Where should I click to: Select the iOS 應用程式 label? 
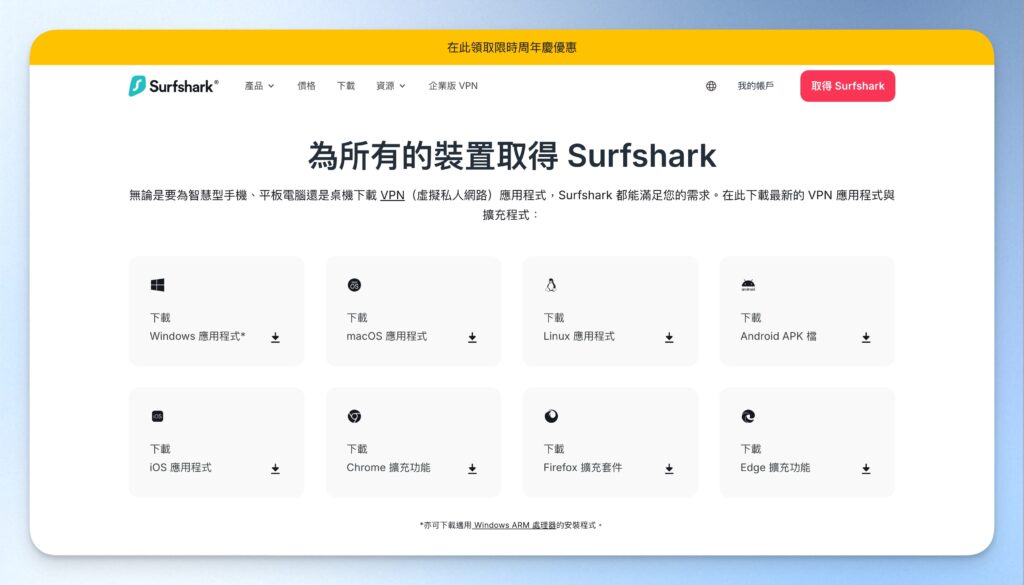[x=180, y=467]
